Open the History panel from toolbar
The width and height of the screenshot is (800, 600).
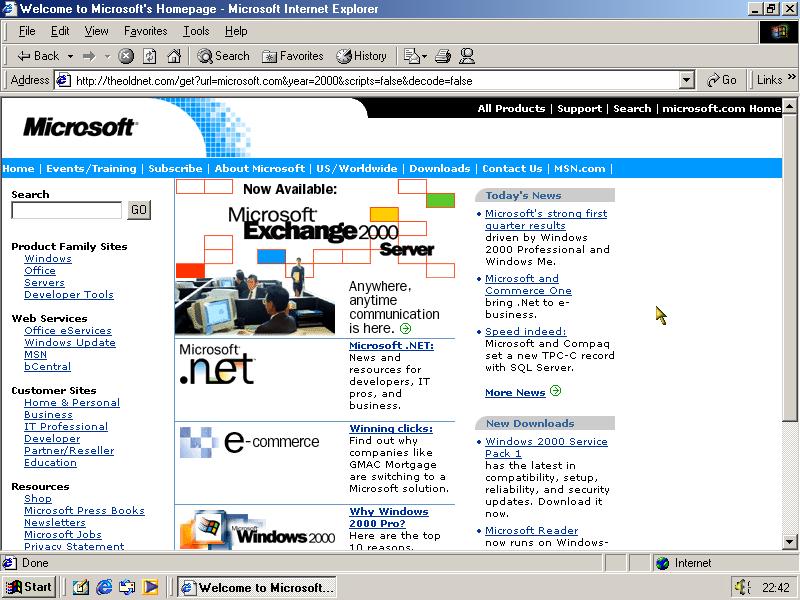point(361,56)
